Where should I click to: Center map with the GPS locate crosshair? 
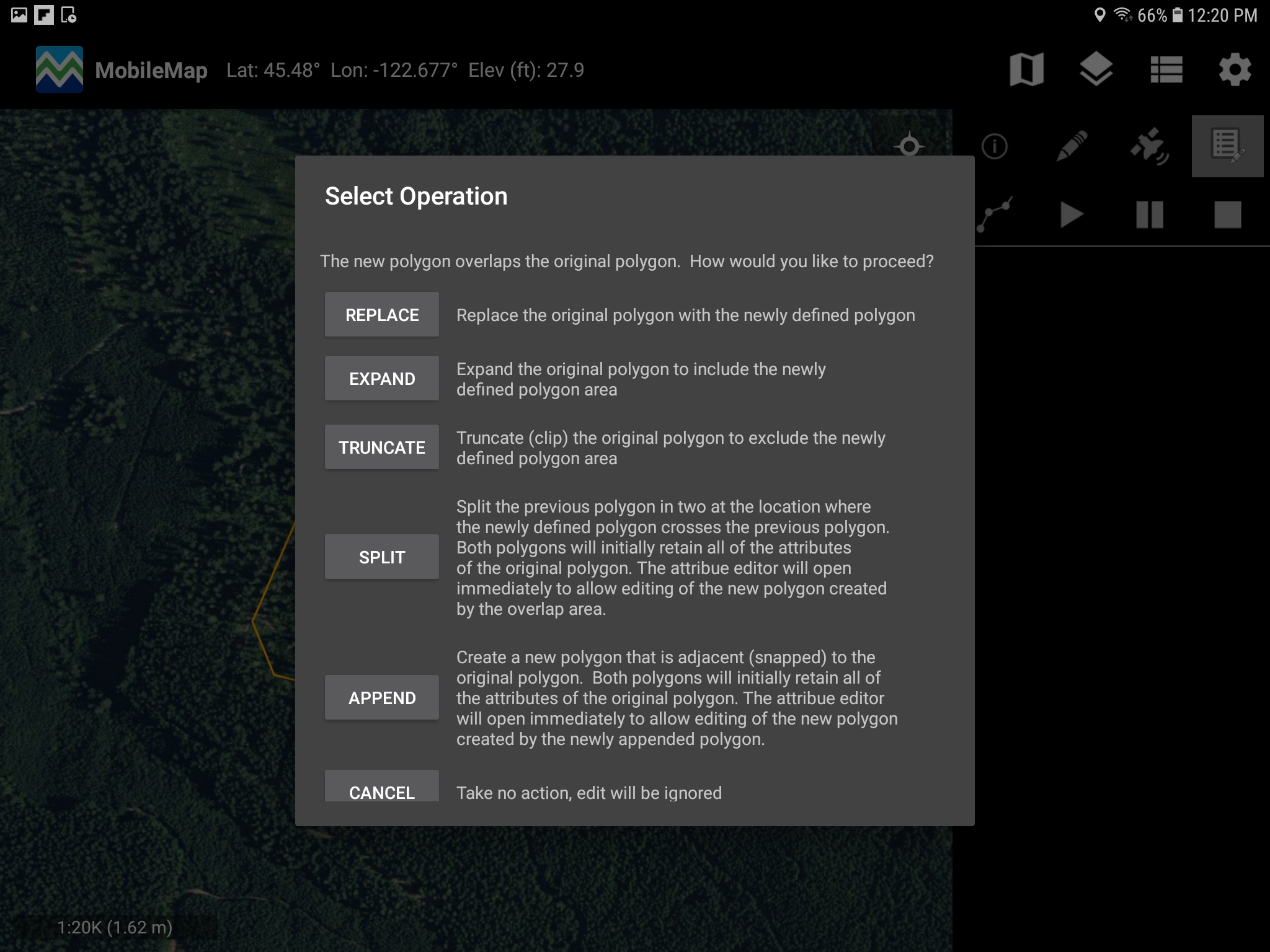tap(909, 146)
